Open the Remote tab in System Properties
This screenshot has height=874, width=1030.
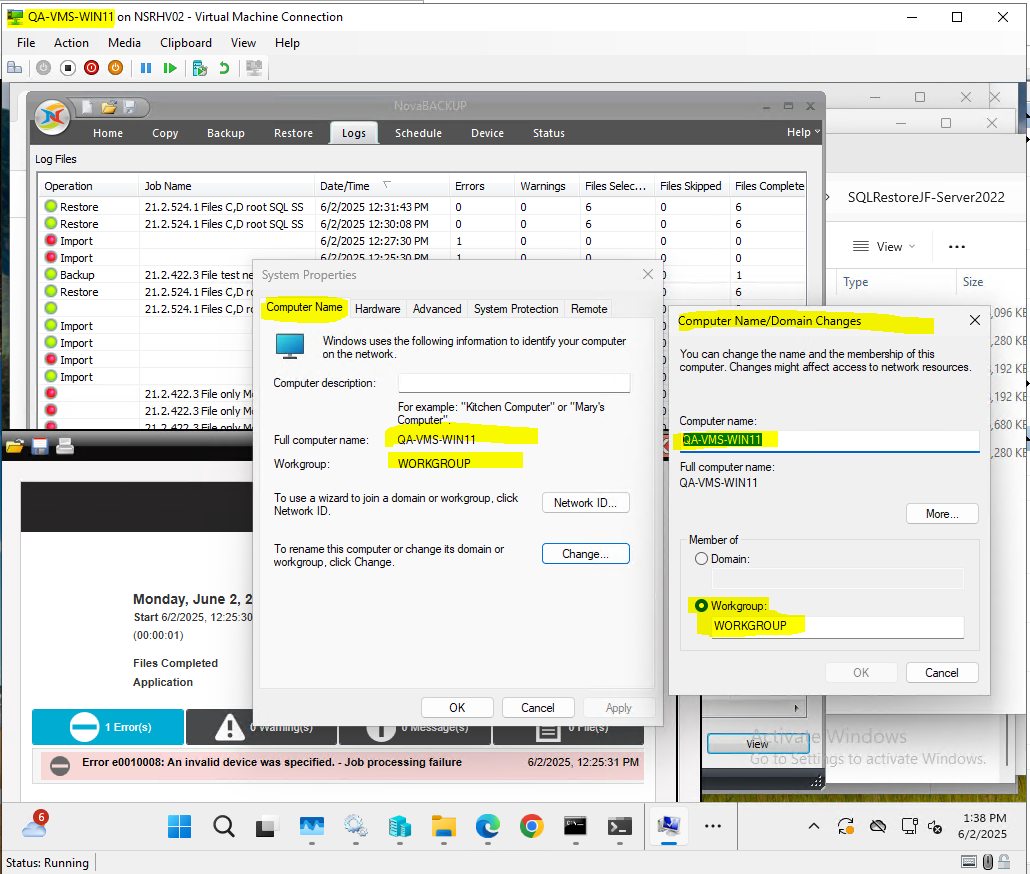(x=589, y=309)
